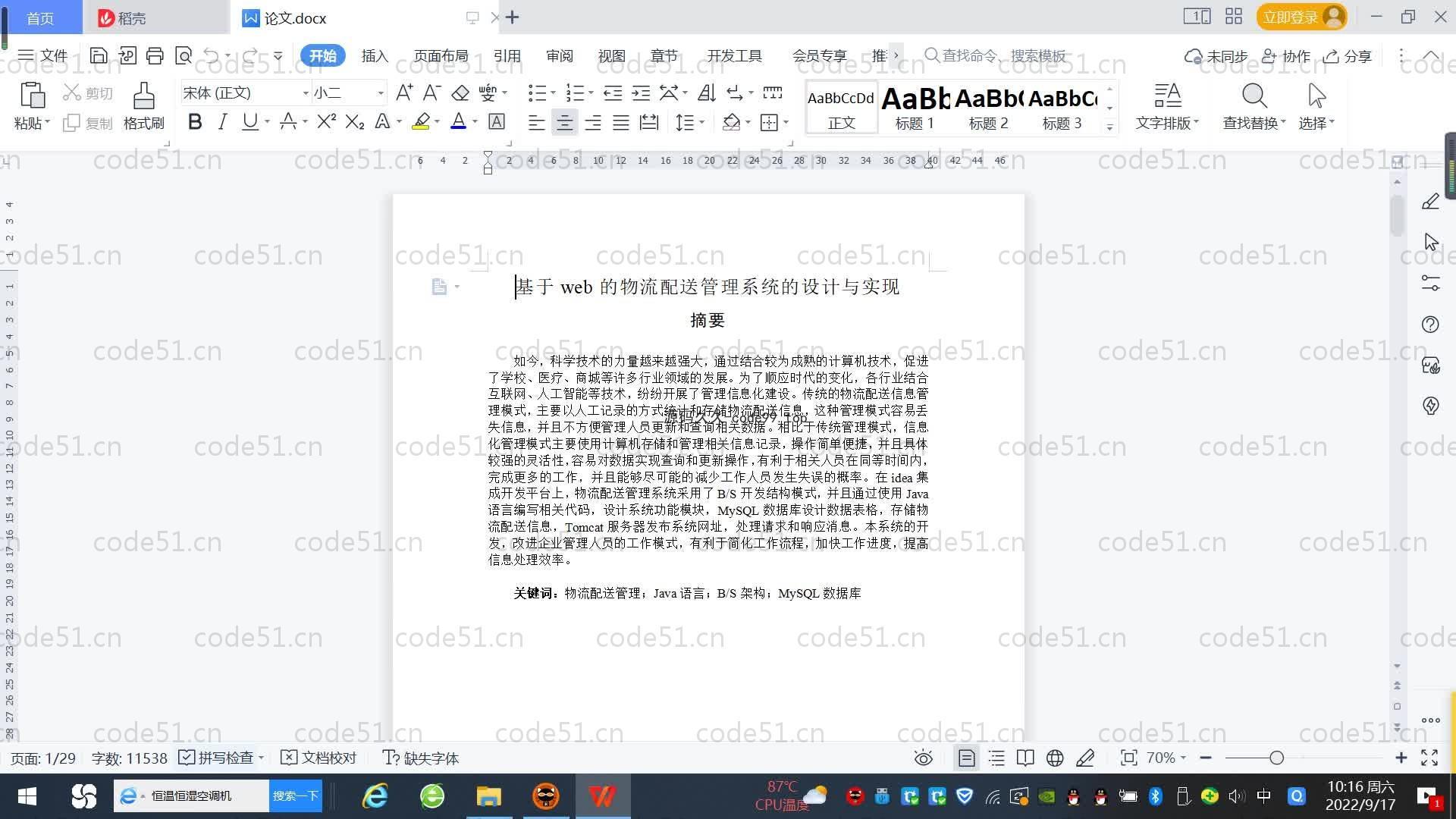Toggle center alignment

point(564,122)
